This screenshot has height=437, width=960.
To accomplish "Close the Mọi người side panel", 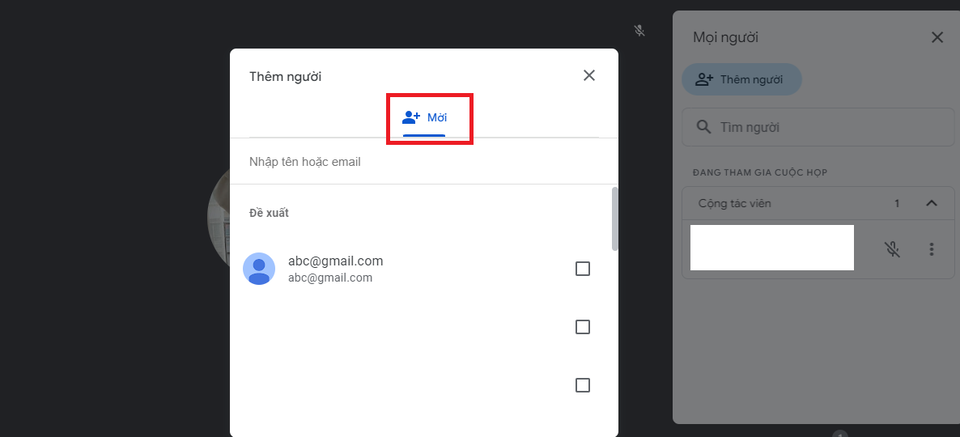I will pos(937,38).
